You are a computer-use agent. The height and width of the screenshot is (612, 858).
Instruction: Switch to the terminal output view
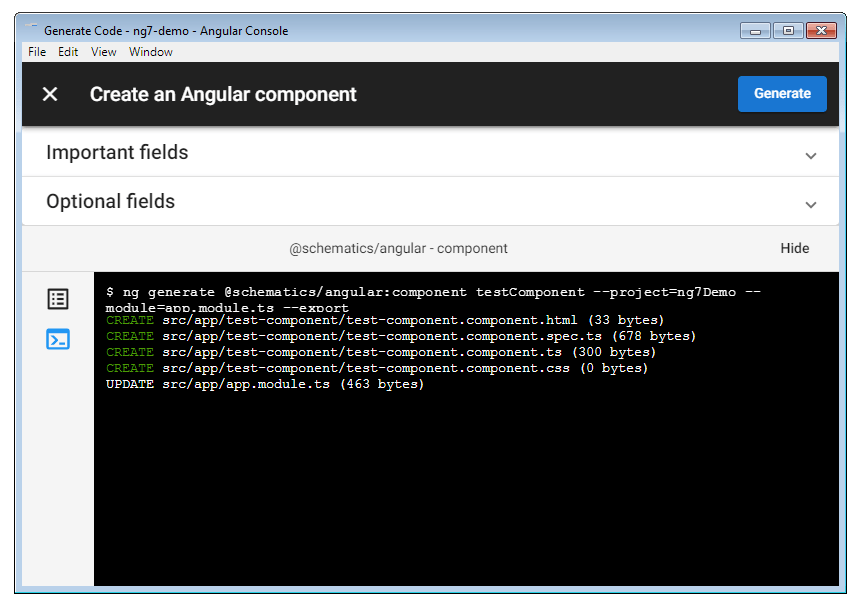[58, 340]
